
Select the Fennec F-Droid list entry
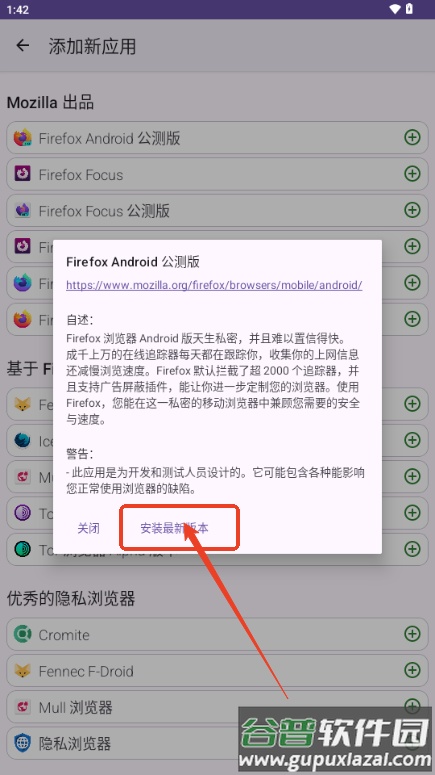tap(217, 671)
